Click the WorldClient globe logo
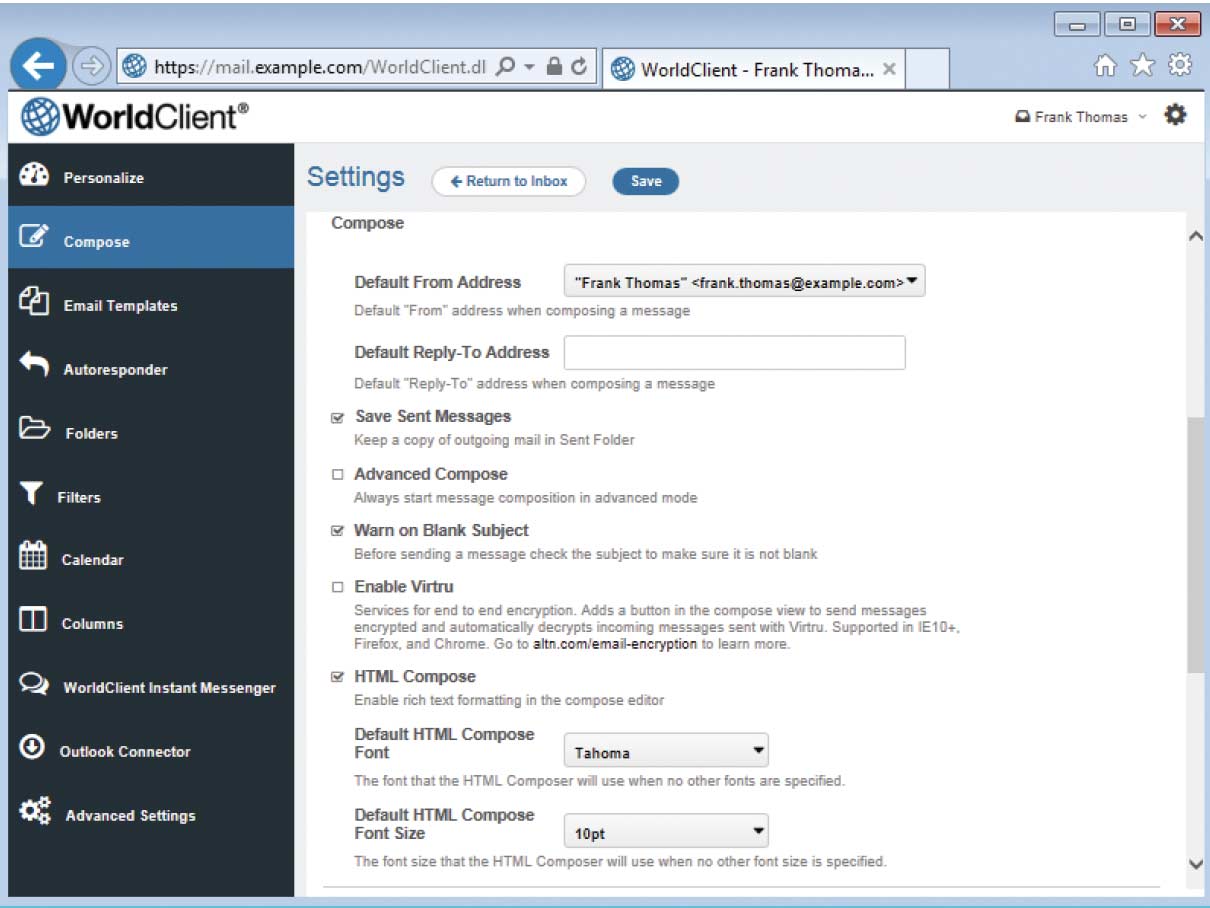Screen dimensions: 1210x908 point(39,117)
